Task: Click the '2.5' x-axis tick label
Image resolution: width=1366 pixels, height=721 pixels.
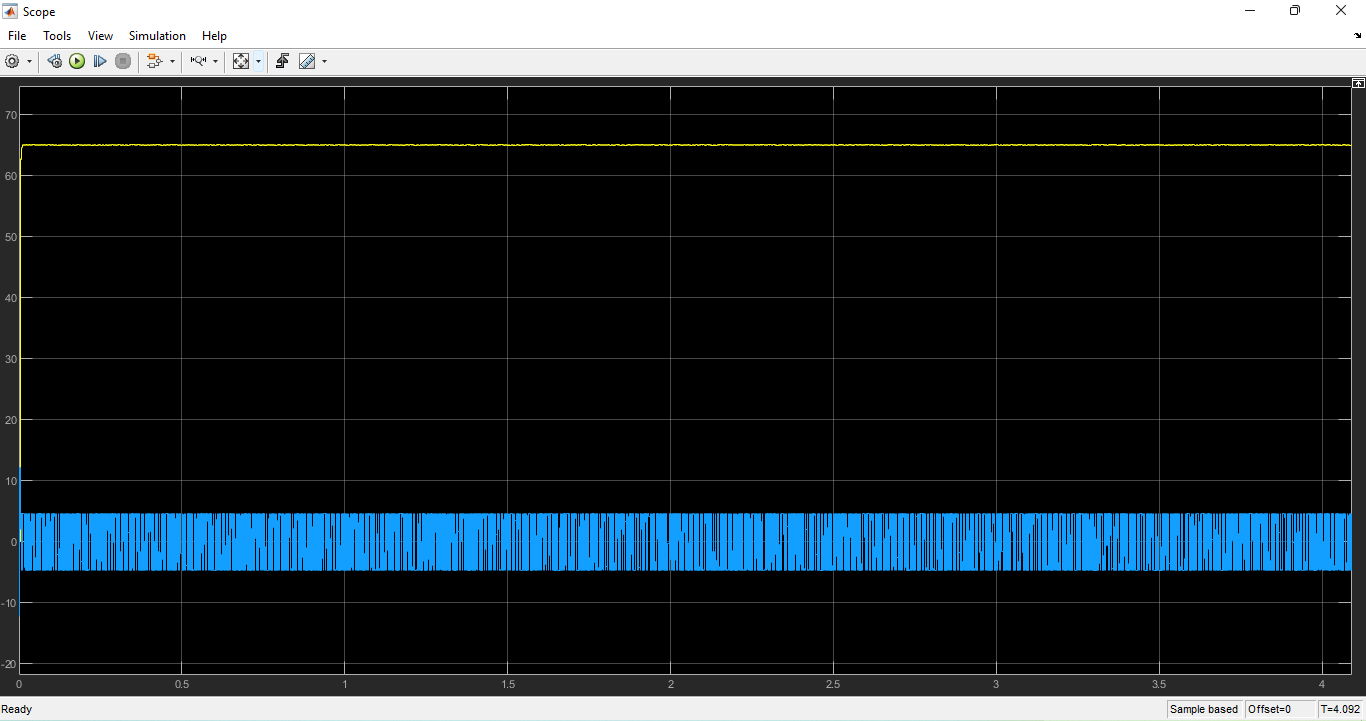Action: 833,684
